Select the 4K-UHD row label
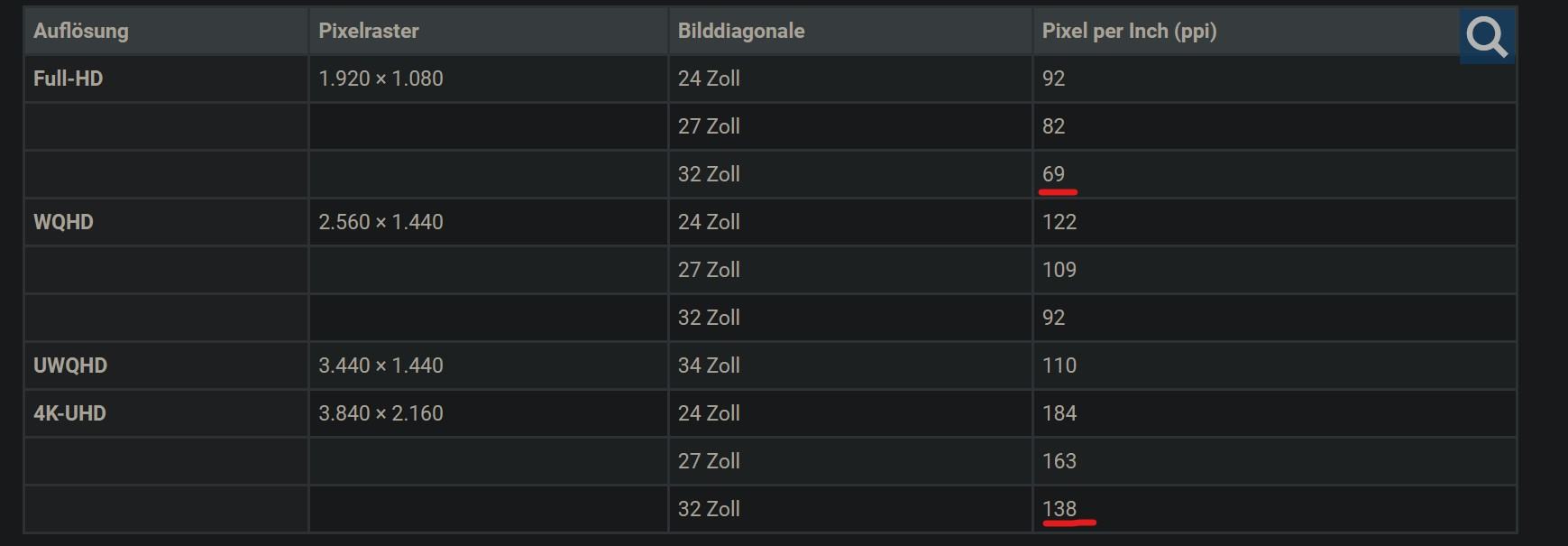1568x546 pixels. pyautogui.click(x=69, y=414)
